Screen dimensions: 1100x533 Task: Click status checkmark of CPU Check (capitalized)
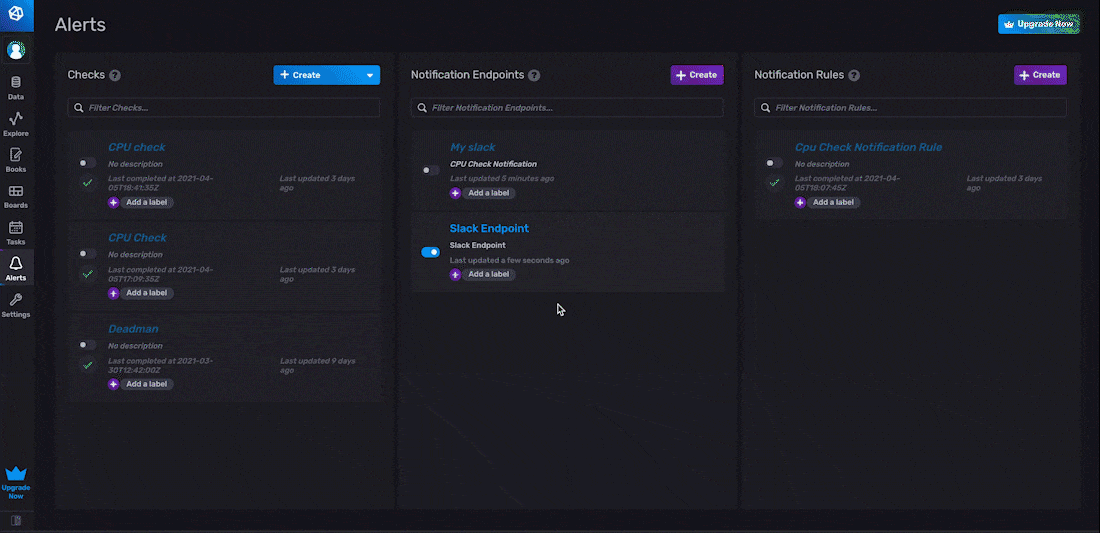(87, 274)
